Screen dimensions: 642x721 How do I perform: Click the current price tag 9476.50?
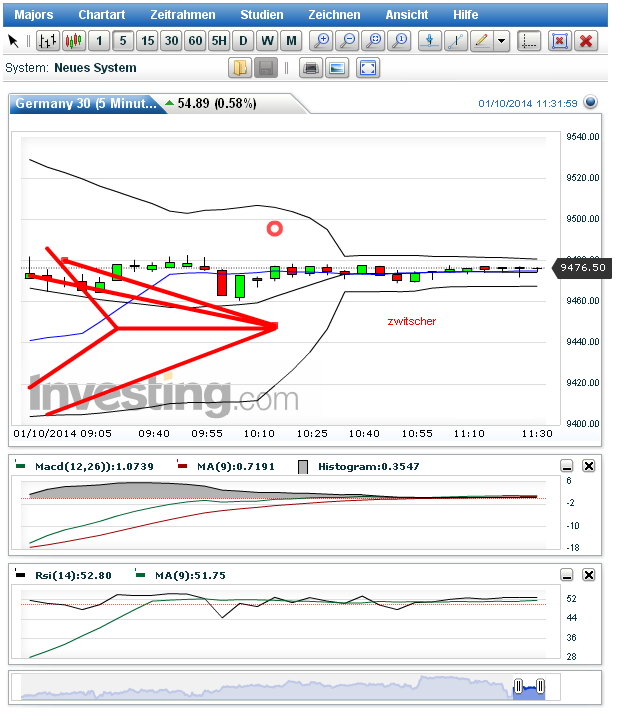(582, 268)
